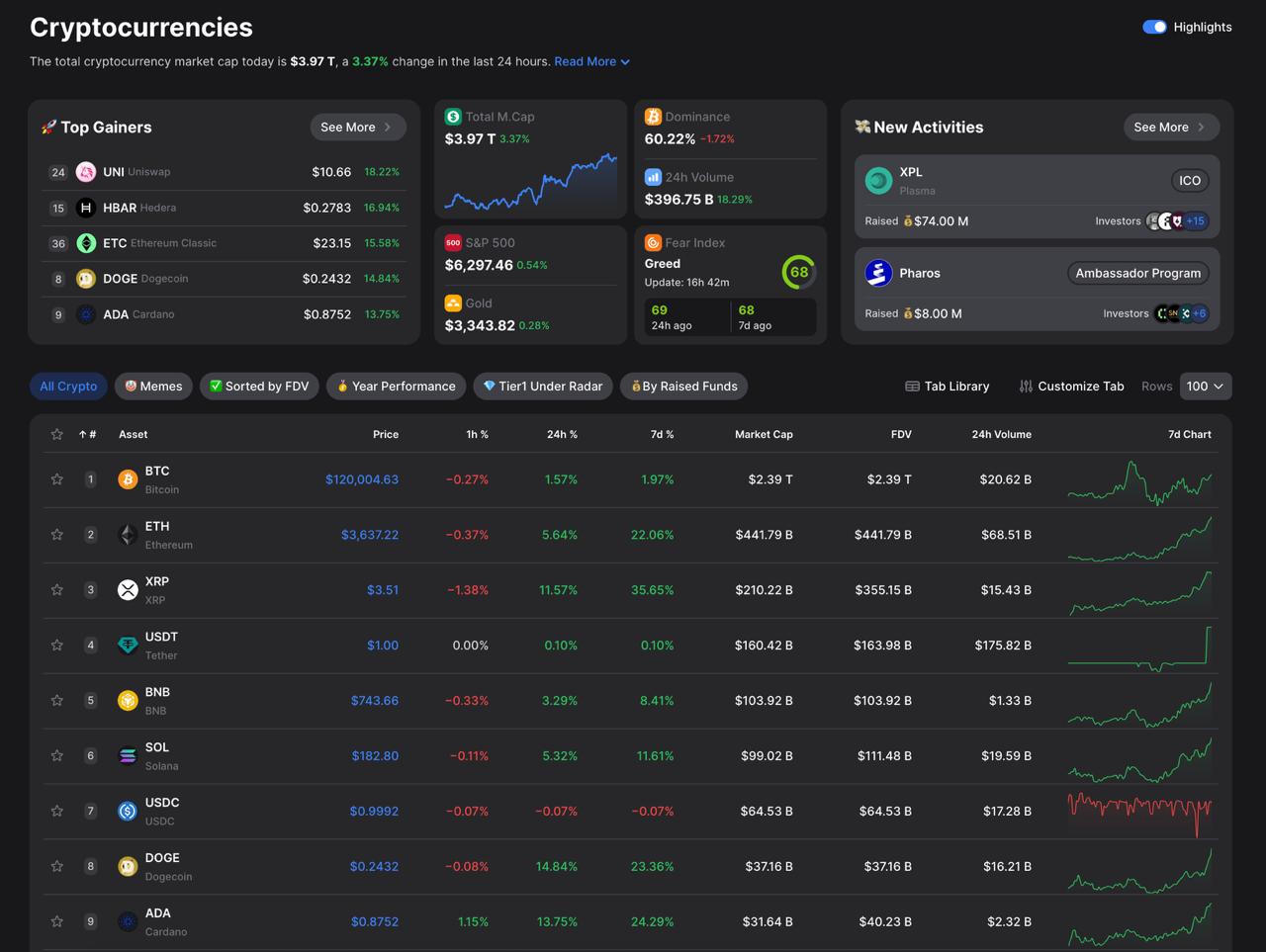This screenshot has height=952, width=1266.
Task: Open the BTC 7d sparkline chart
Action: point(1139,482)
